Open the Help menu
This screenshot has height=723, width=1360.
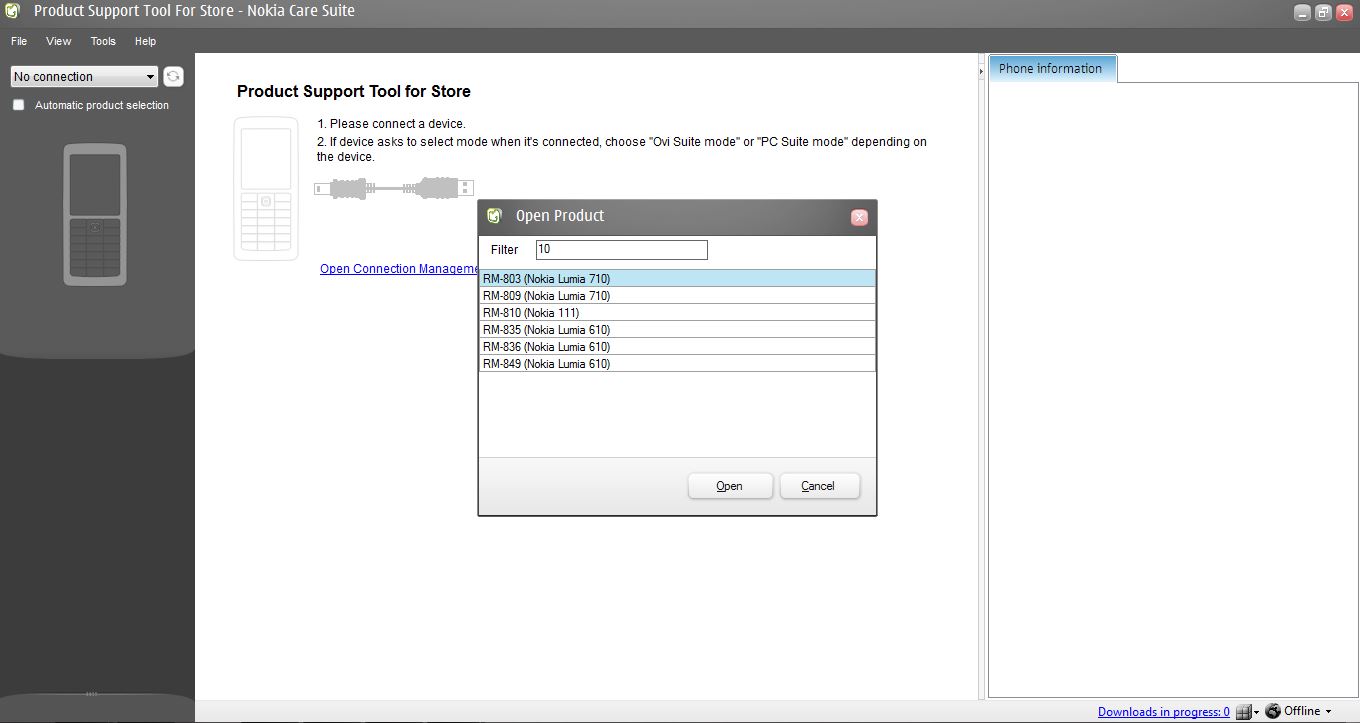tap(145, 41)
